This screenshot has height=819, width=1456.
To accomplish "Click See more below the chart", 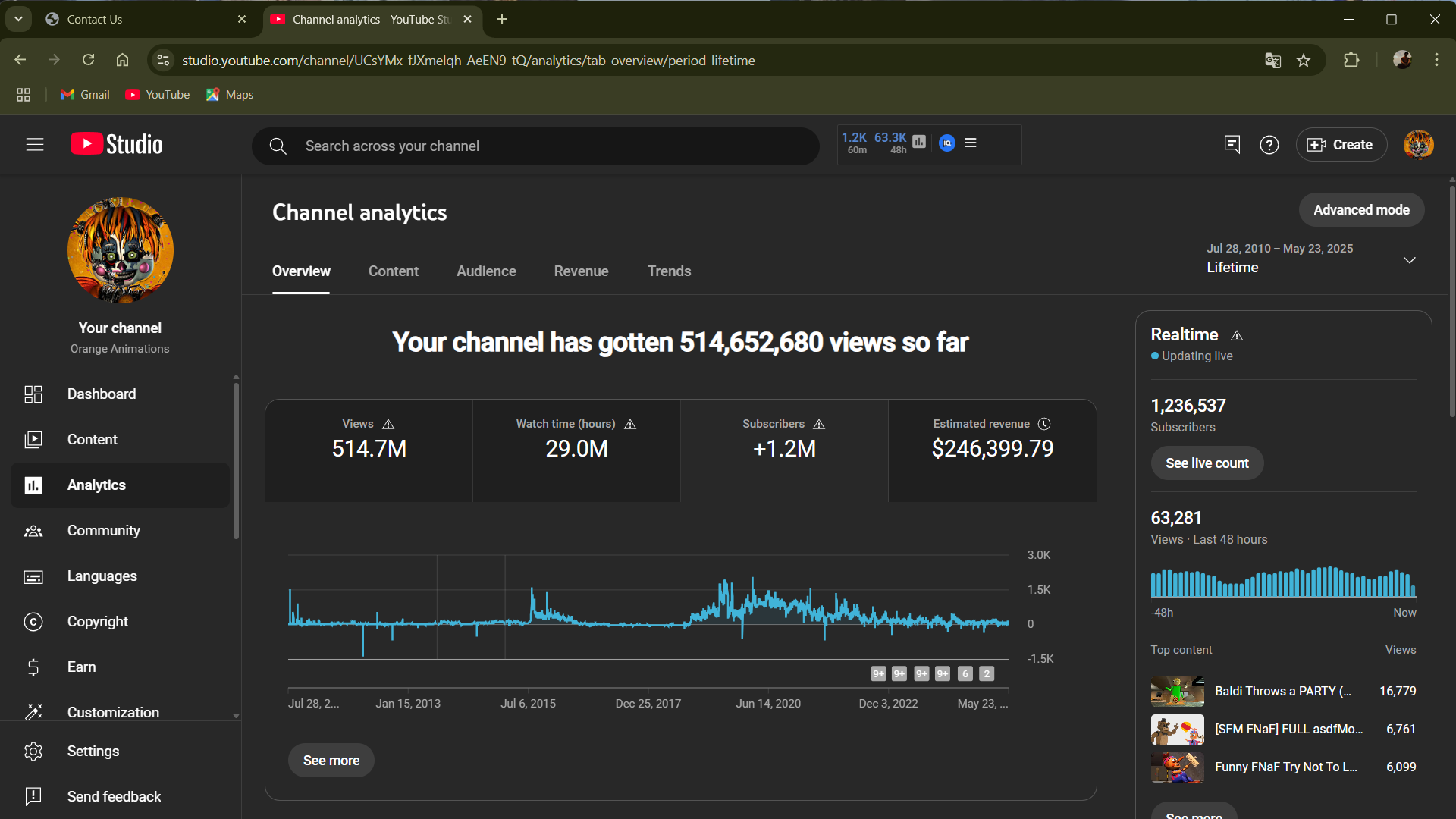I will 331,761.
